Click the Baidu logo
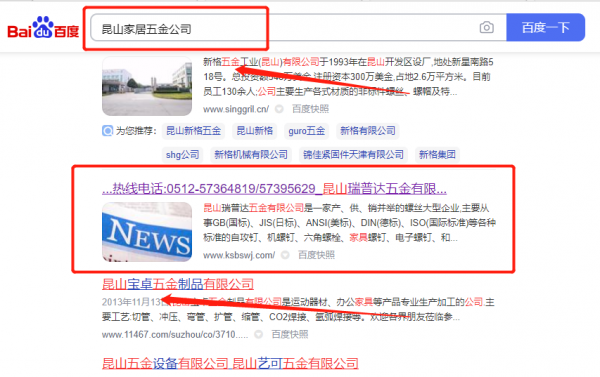Screen dimensions: 600x377 (x=43, y=28)
